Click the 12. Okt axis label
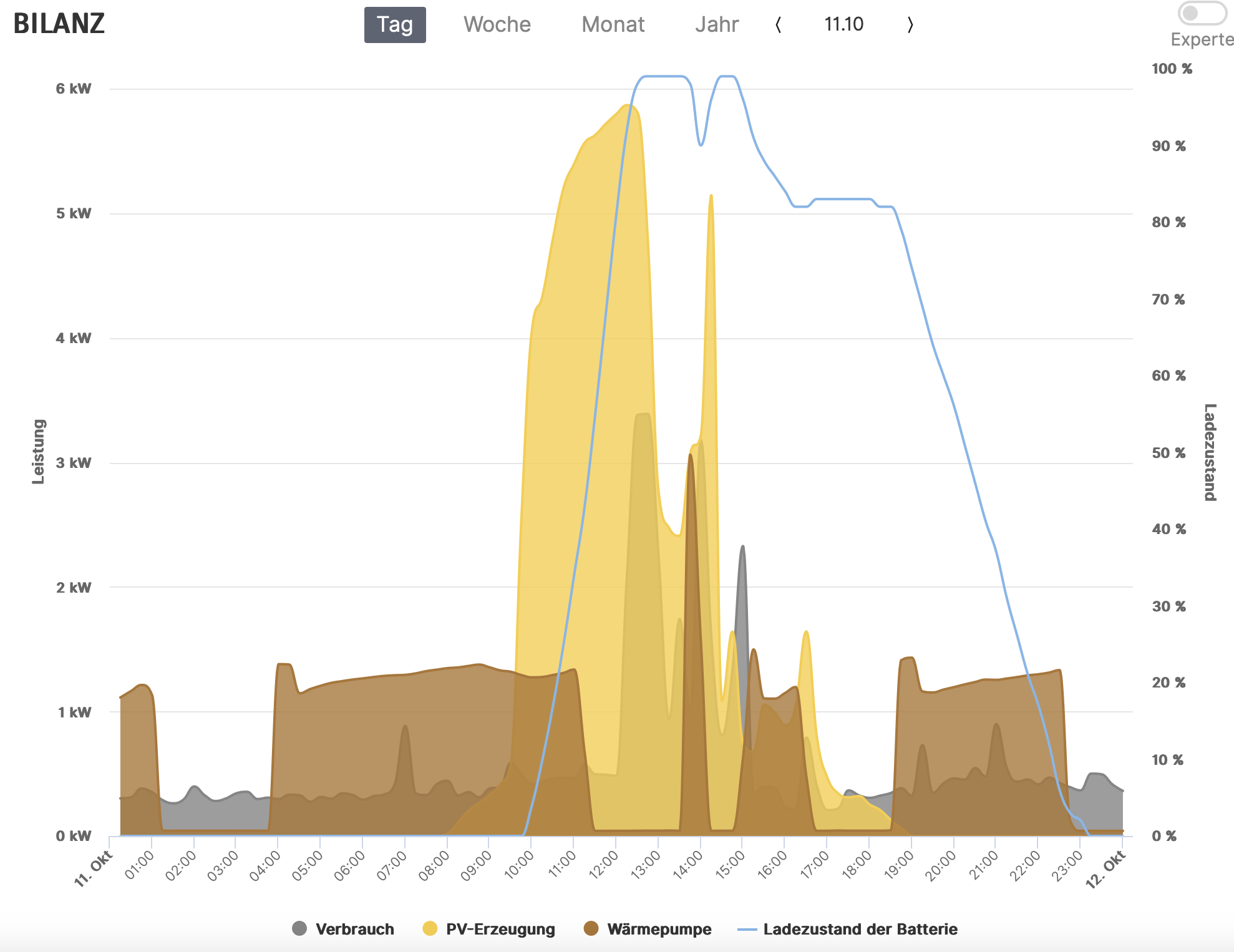The width and height of the screenshot is (1234, 952). coord(1105,869)
